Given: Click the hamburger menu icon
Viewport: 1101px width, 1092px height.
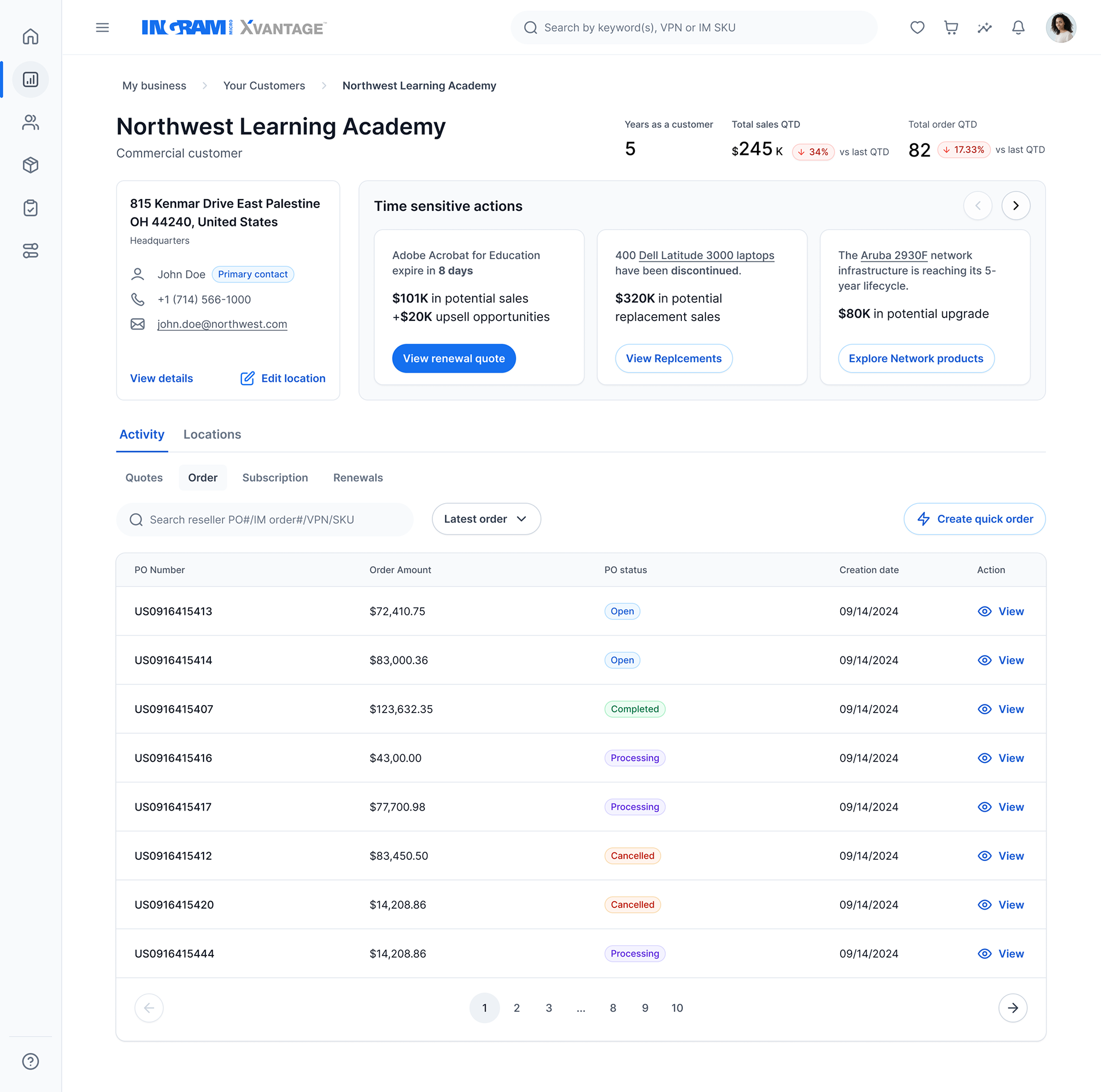Looking at the screenshot, I should click(x=102, y=28).
